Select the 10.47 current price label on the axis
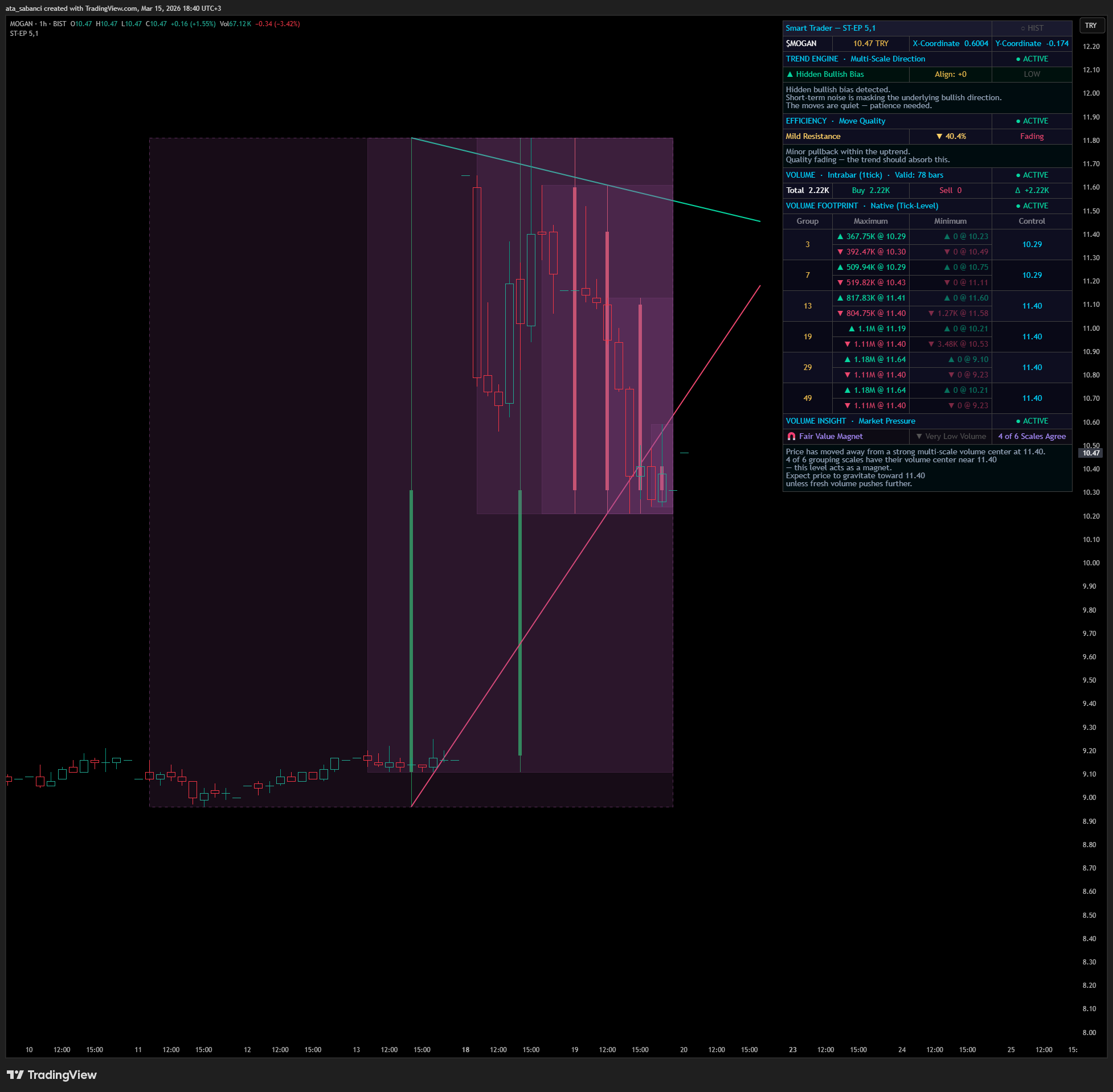The height and width of the screenshot is (1092, 1113). coord(1091,453)
